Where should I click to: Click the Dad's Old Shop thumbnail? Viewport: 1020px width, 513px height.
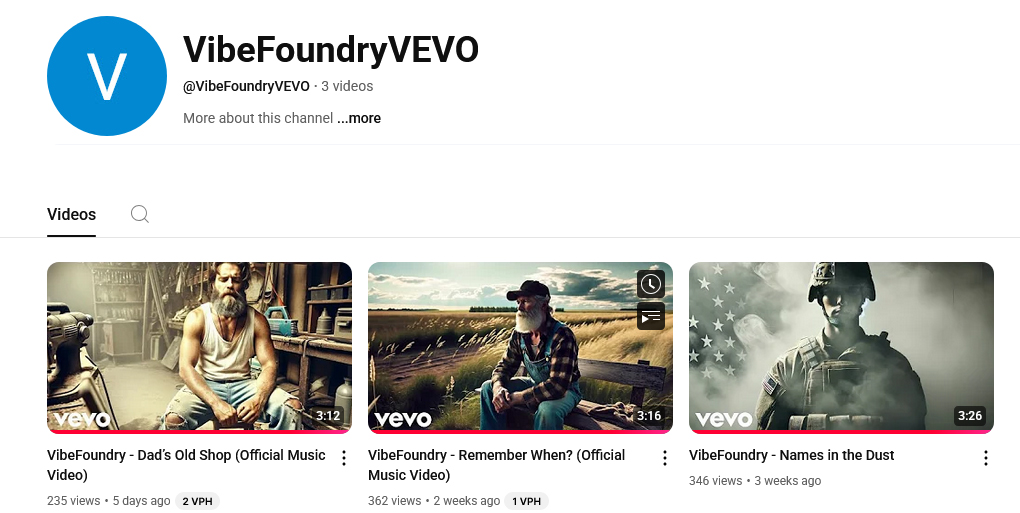coord(199,347)
